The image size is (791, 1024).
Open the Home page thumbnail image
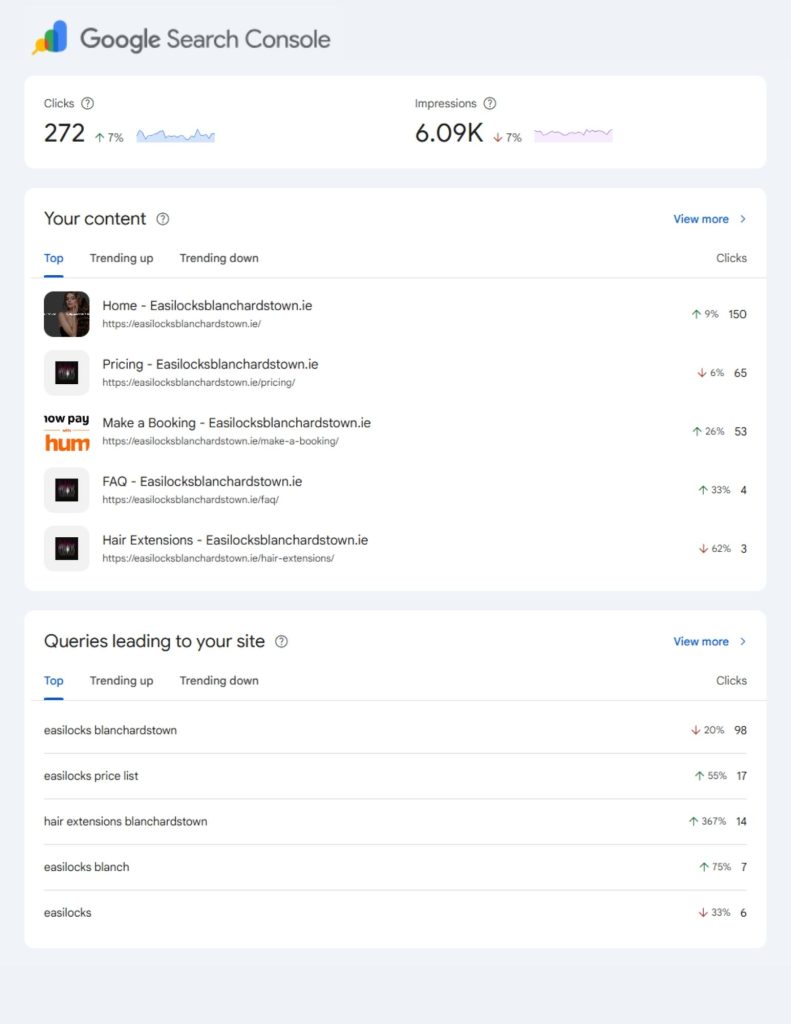click(x=67, y=314)
